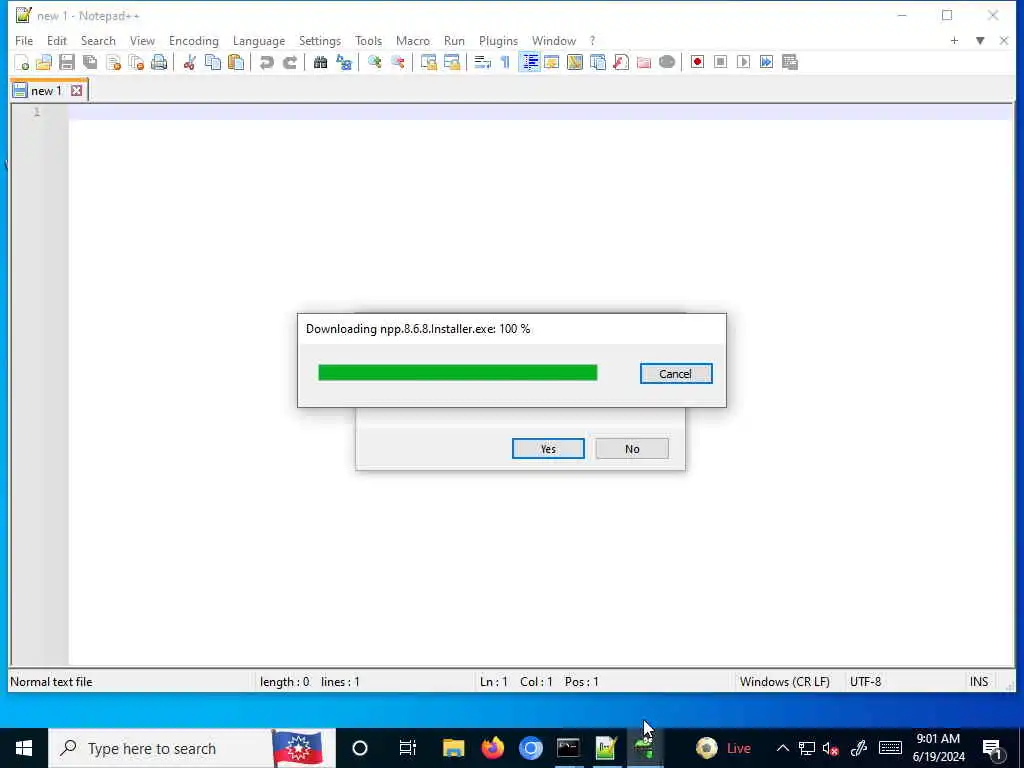
Task: Print the document using the printer icon
Action: pos(159,62)
